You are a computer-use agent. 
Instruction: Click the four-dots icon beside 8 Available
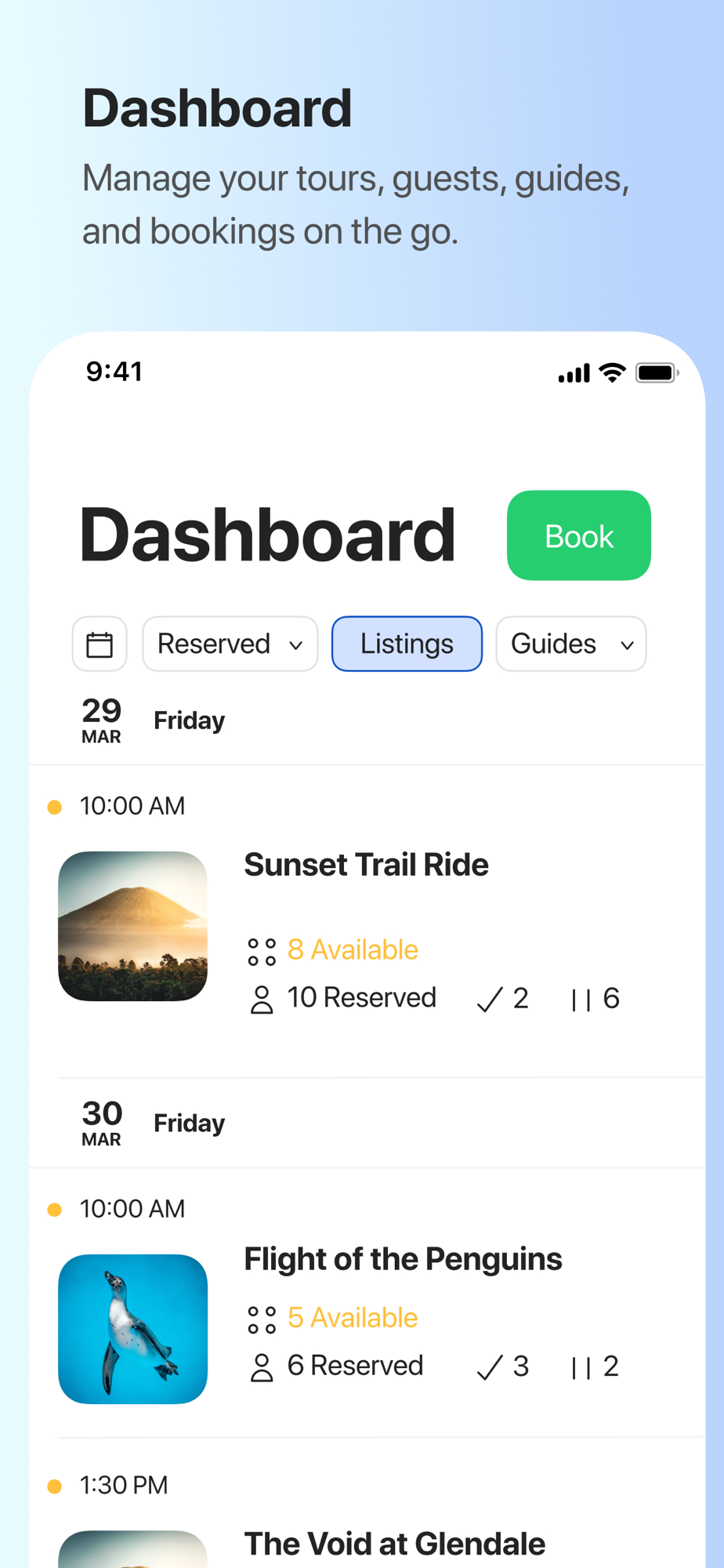(x=262, y=952)
